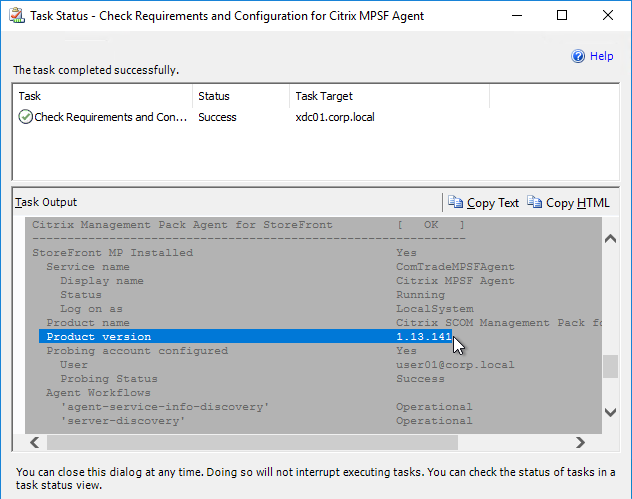
Task: Click the LocalSystem log on value
Action: (x=434, y=309)
